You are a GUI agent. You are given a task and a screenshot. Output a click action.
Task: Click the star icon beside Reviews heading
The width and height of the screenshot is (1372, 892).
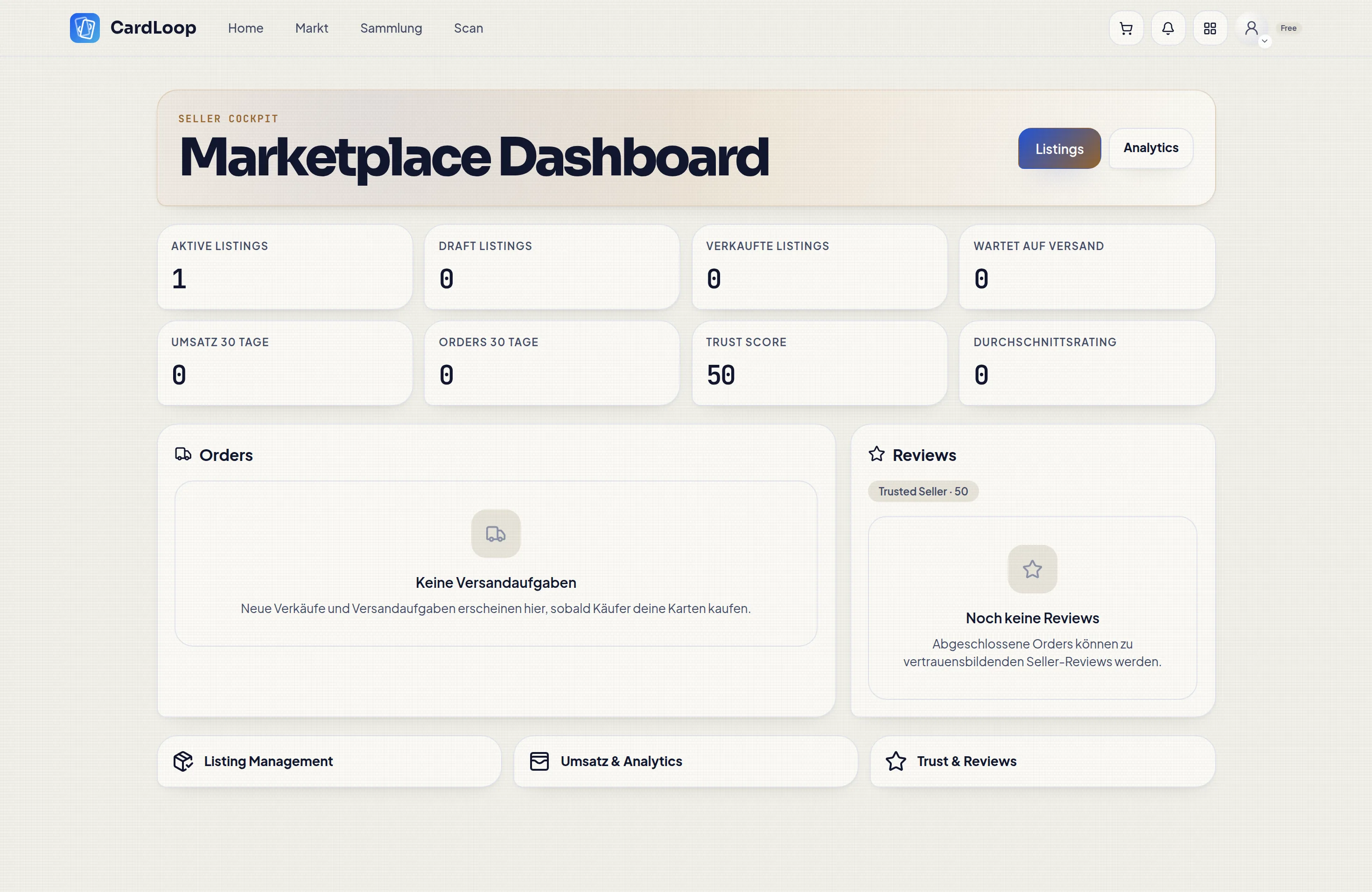(876, 454)
